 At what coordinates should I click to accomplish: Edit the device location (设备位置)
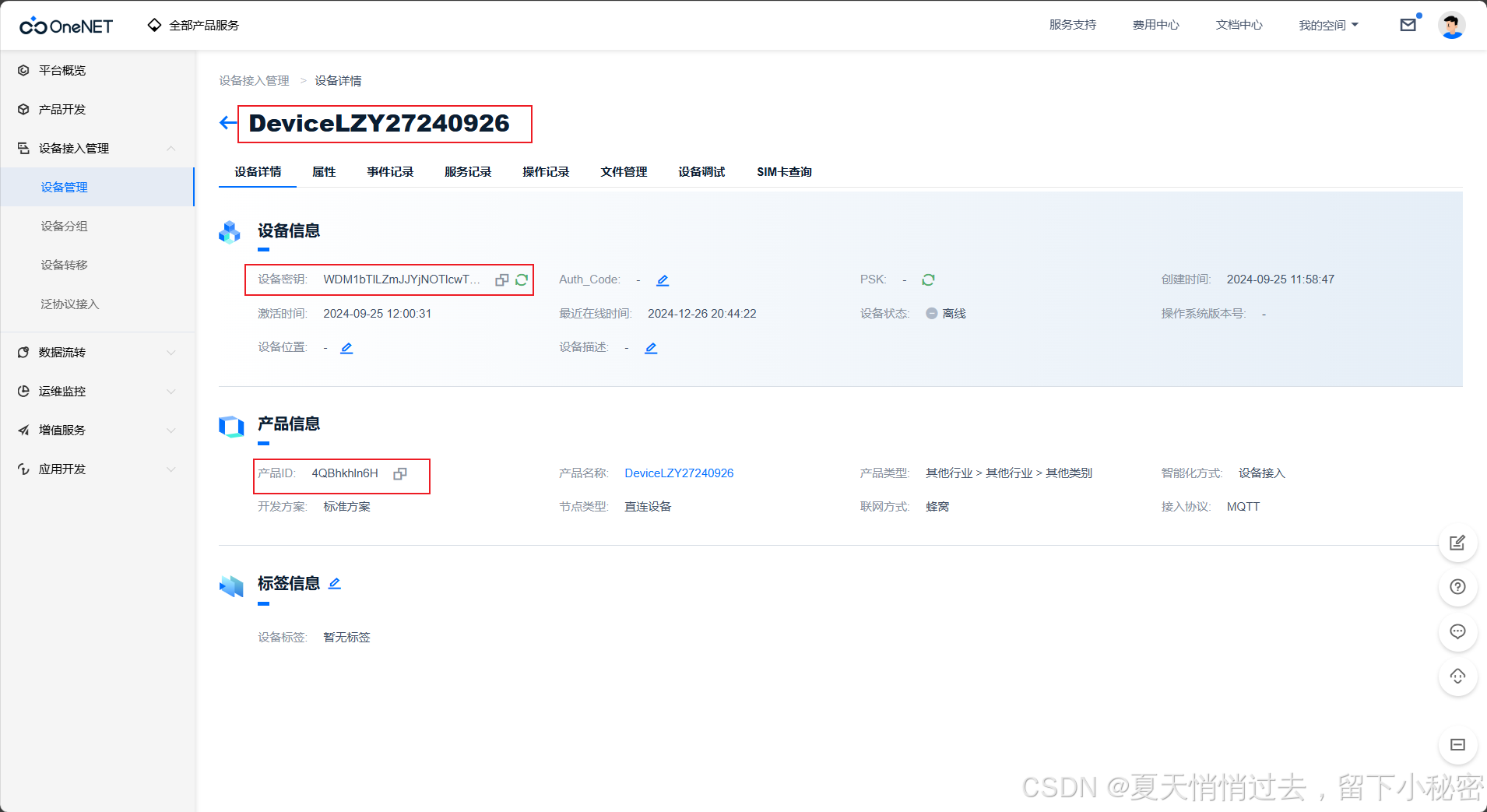[x=346, y=348]
